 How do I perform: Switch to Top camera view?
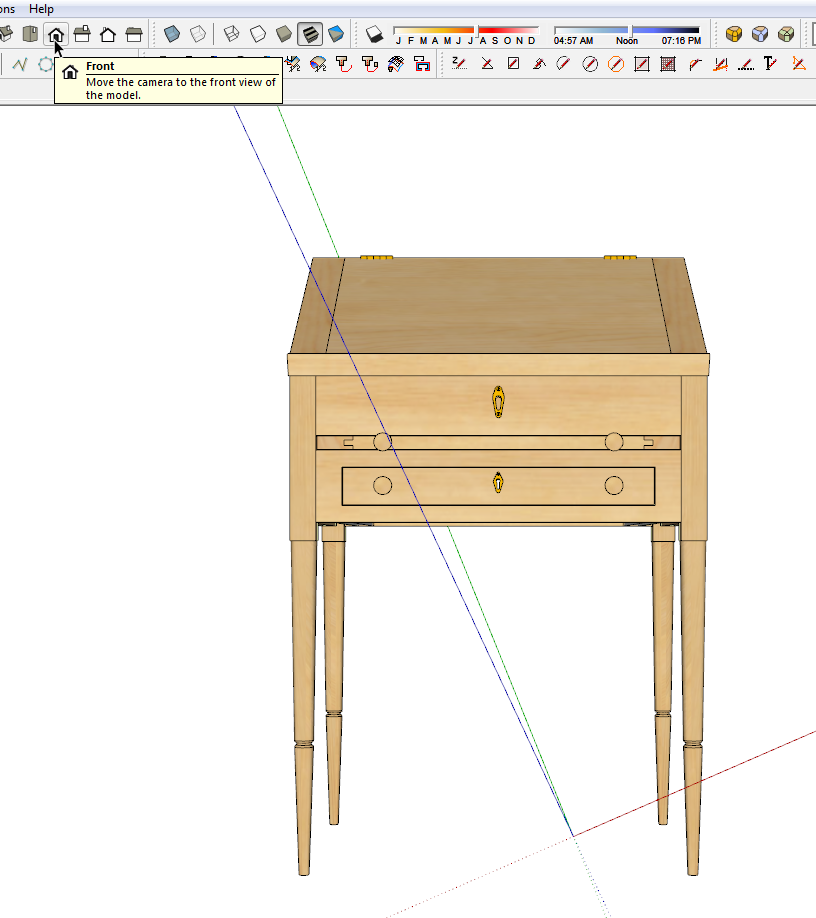[x=30, y=34]
